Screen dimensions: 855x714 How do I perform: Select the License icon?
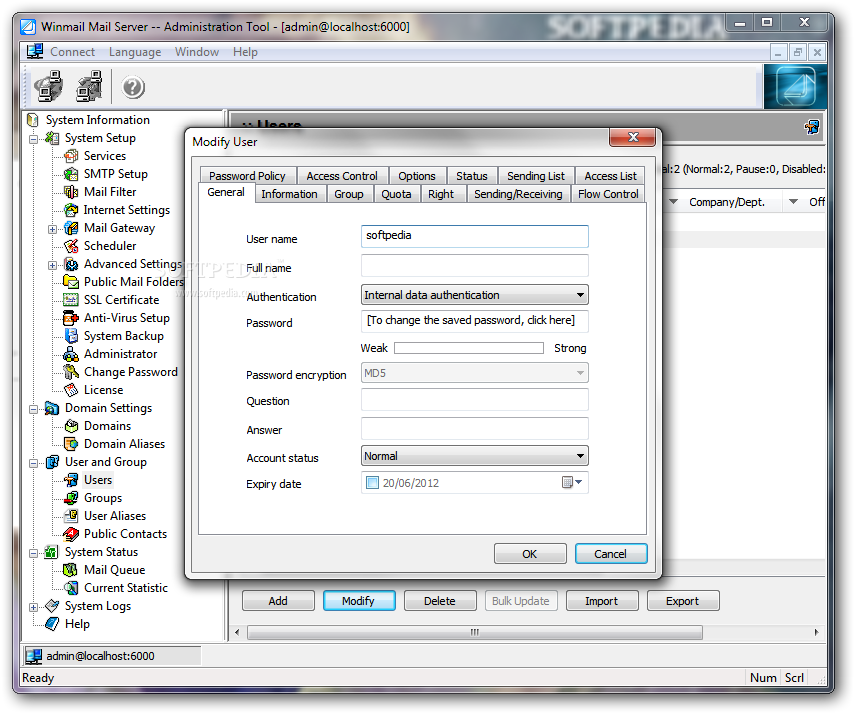tap(71, 391)
